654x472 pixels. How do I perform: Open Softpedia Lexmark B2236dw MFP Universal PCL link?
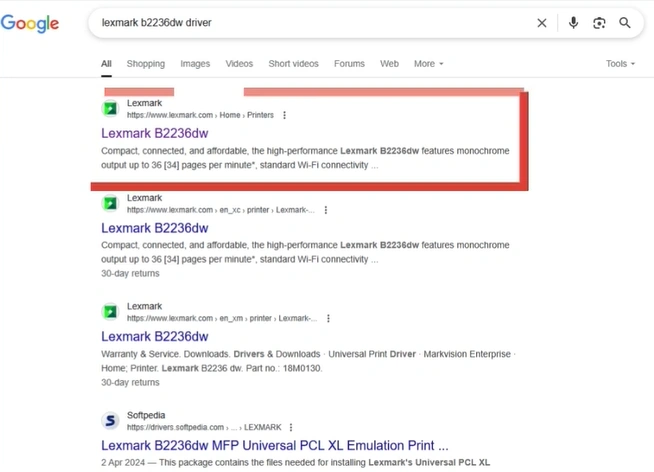click(x=274, y=444)
